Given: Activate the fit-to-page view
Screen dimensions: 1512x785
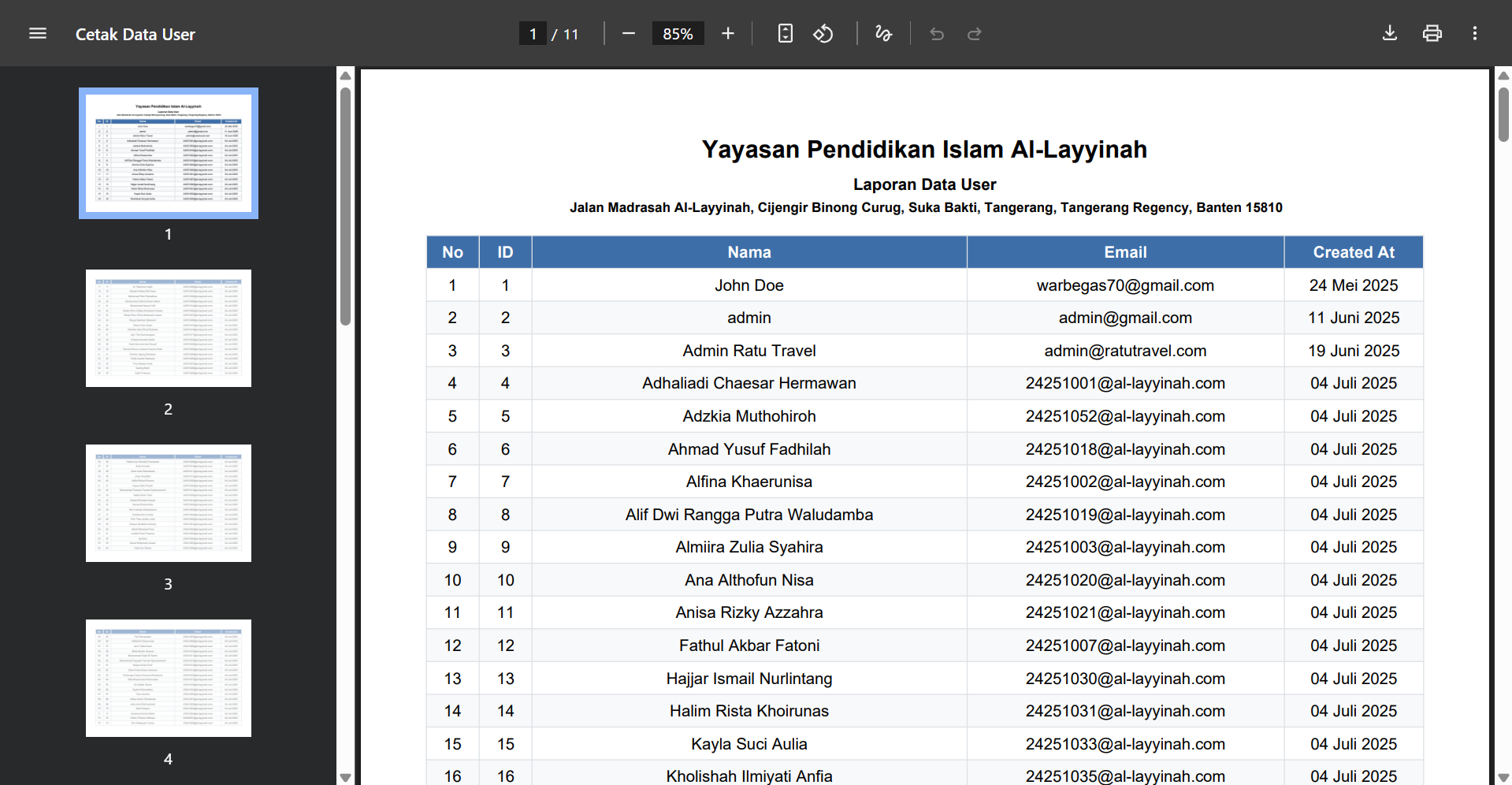Looking at the screenshot, I should coord(785,33).
